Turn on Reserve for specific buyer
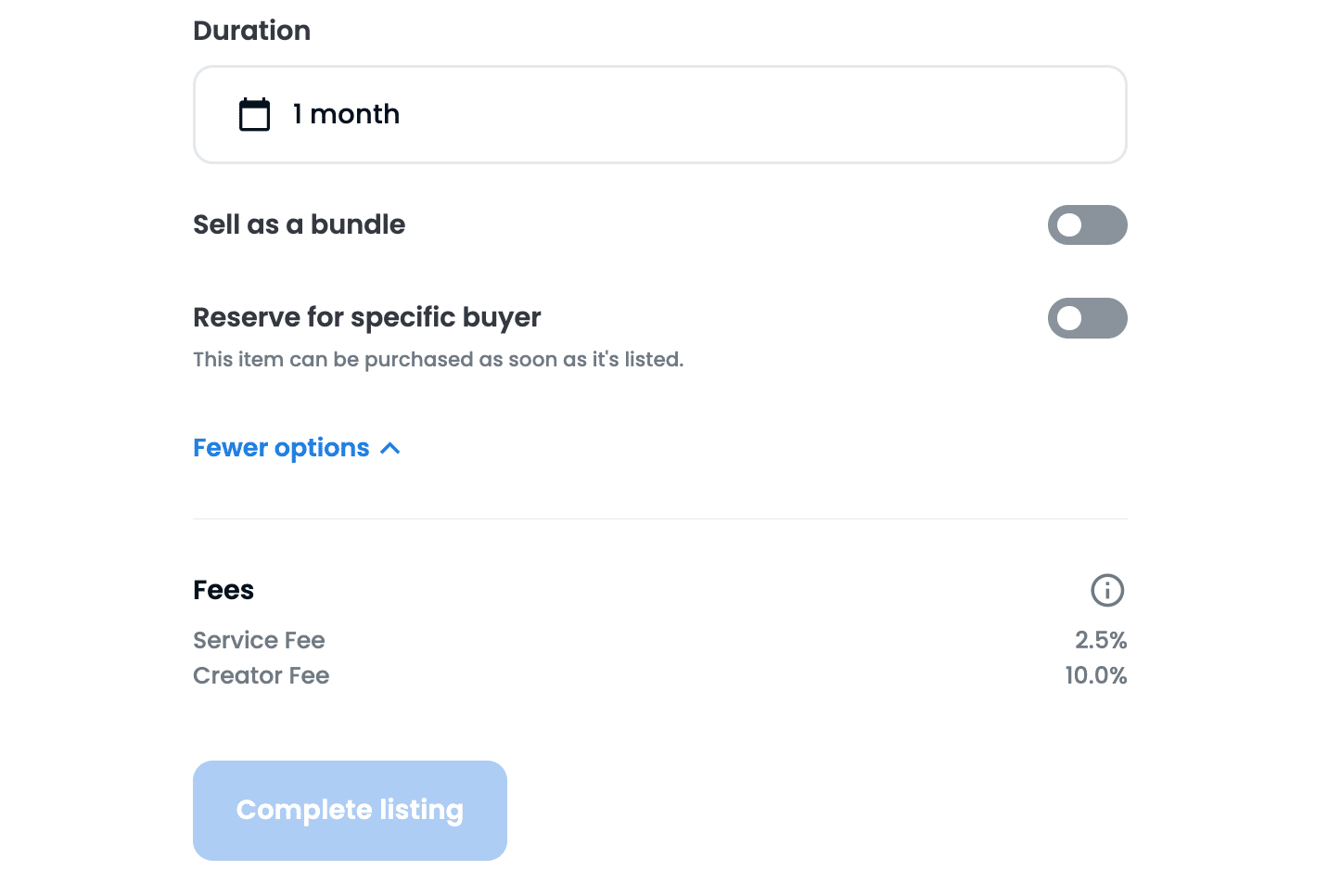The width and height of the screenshot is (1341, 896). click(1087, 318)
